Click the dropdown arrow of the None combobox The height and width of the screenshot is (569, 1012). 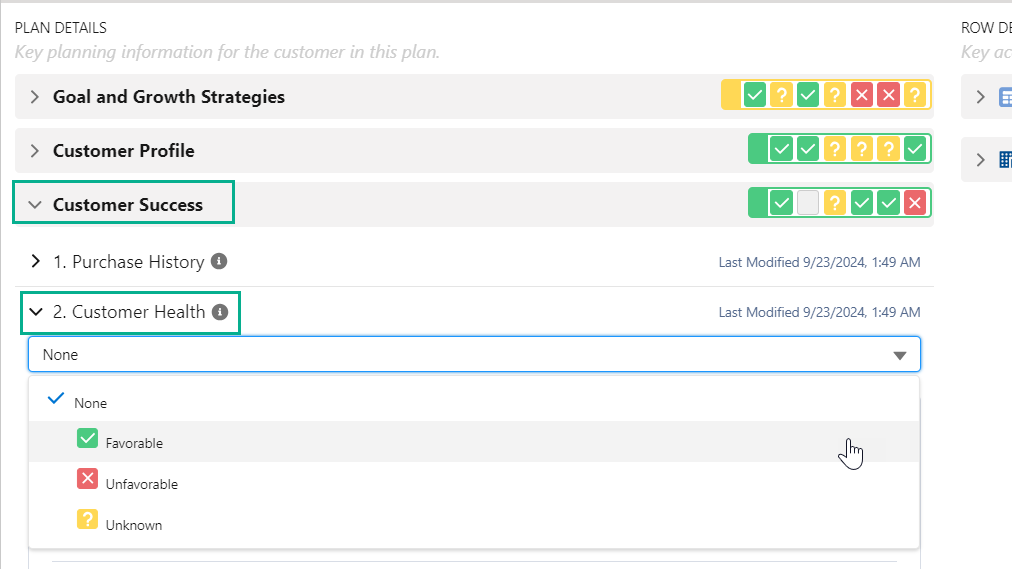(899, 355)
